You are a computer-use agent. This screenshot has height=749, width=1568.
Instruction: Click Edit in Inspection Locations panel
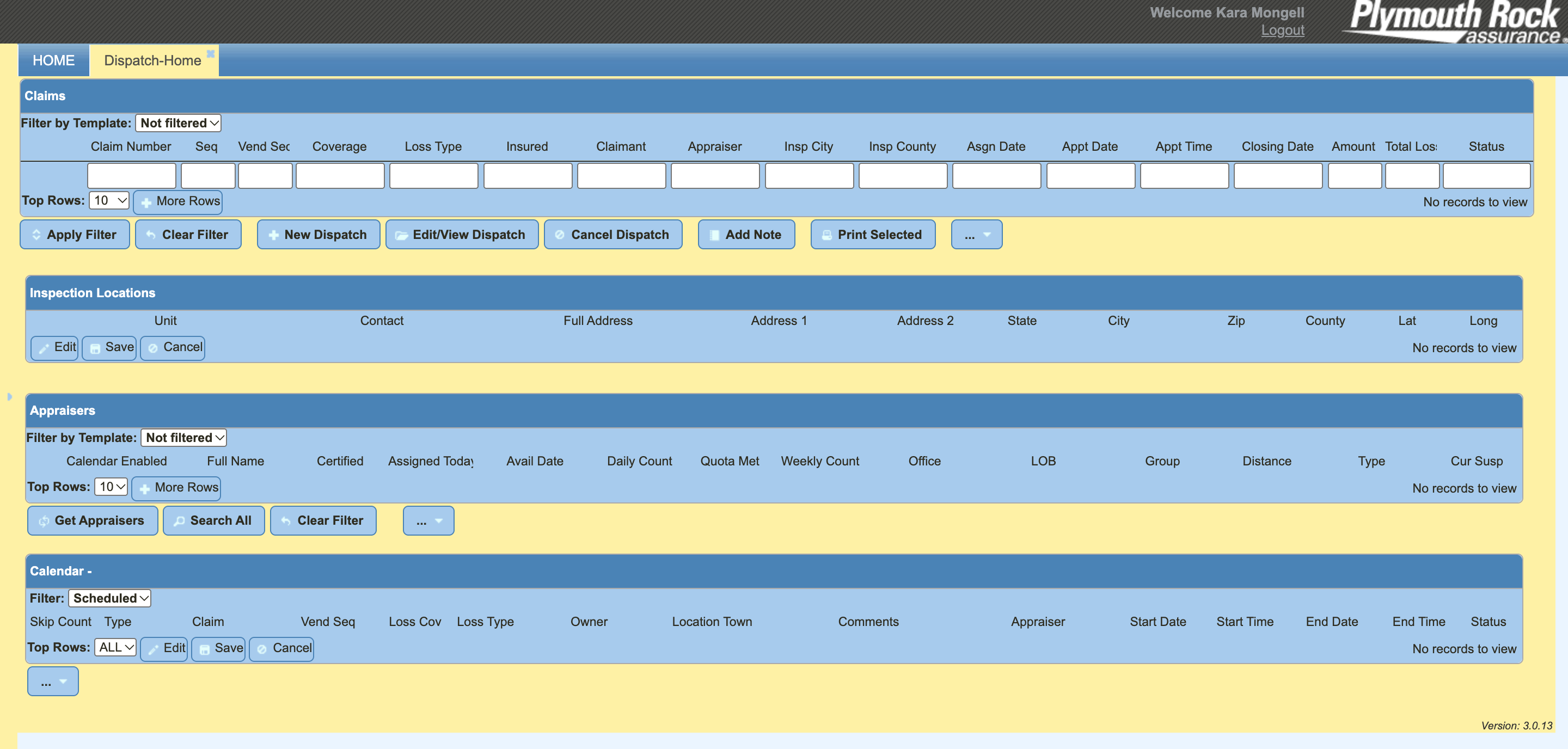click(55, 348)
